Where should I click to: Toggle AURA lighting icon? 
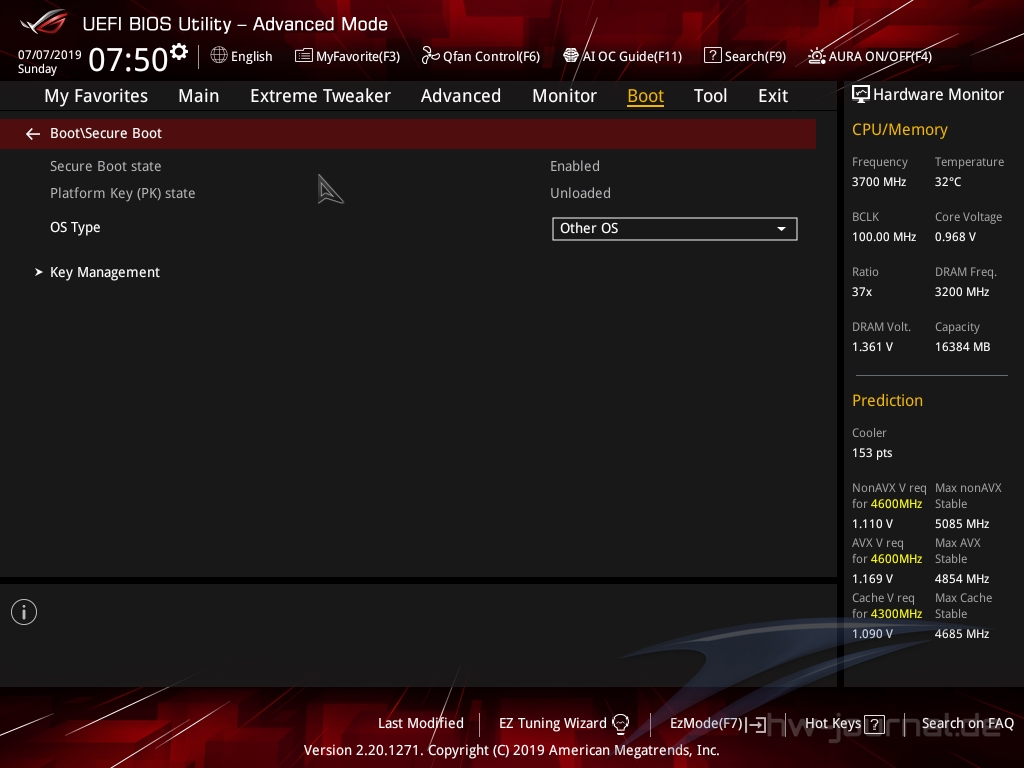(816, 56)
